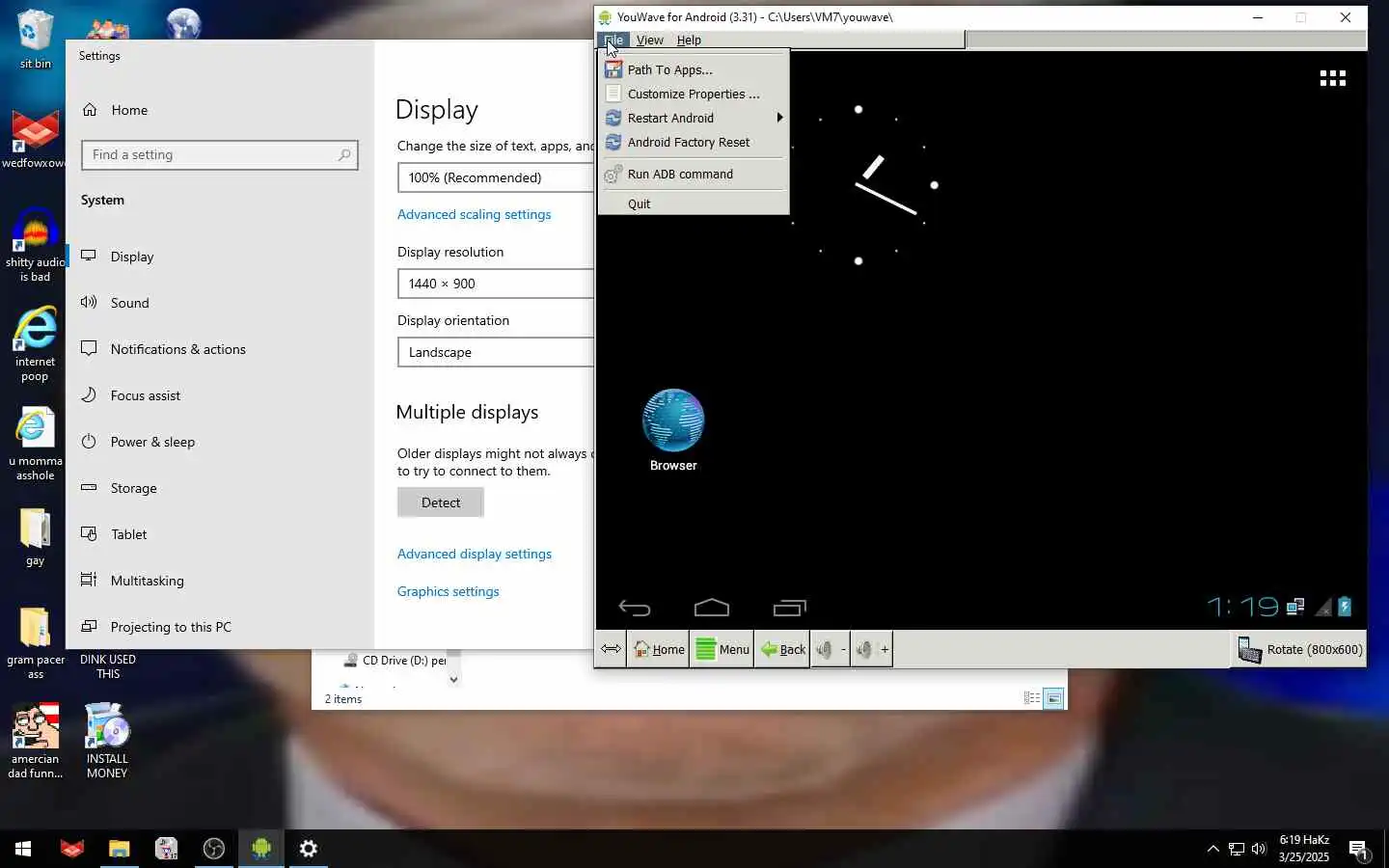
Task: Open the File menu in YouWave
Action: [x=613, y=40]
